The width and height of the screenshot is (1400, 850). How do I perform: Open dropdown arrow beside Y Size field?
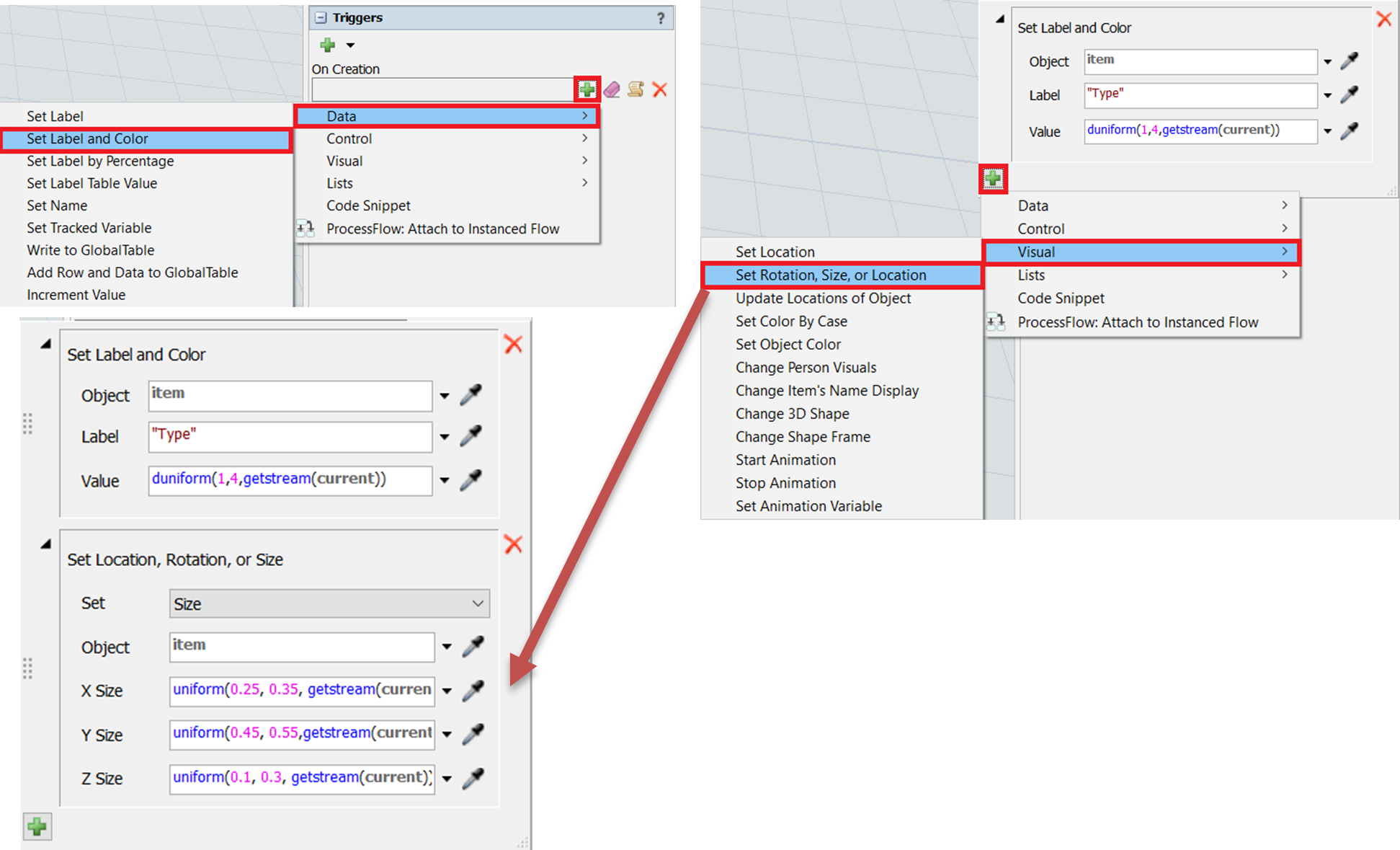tap(447, 735)
